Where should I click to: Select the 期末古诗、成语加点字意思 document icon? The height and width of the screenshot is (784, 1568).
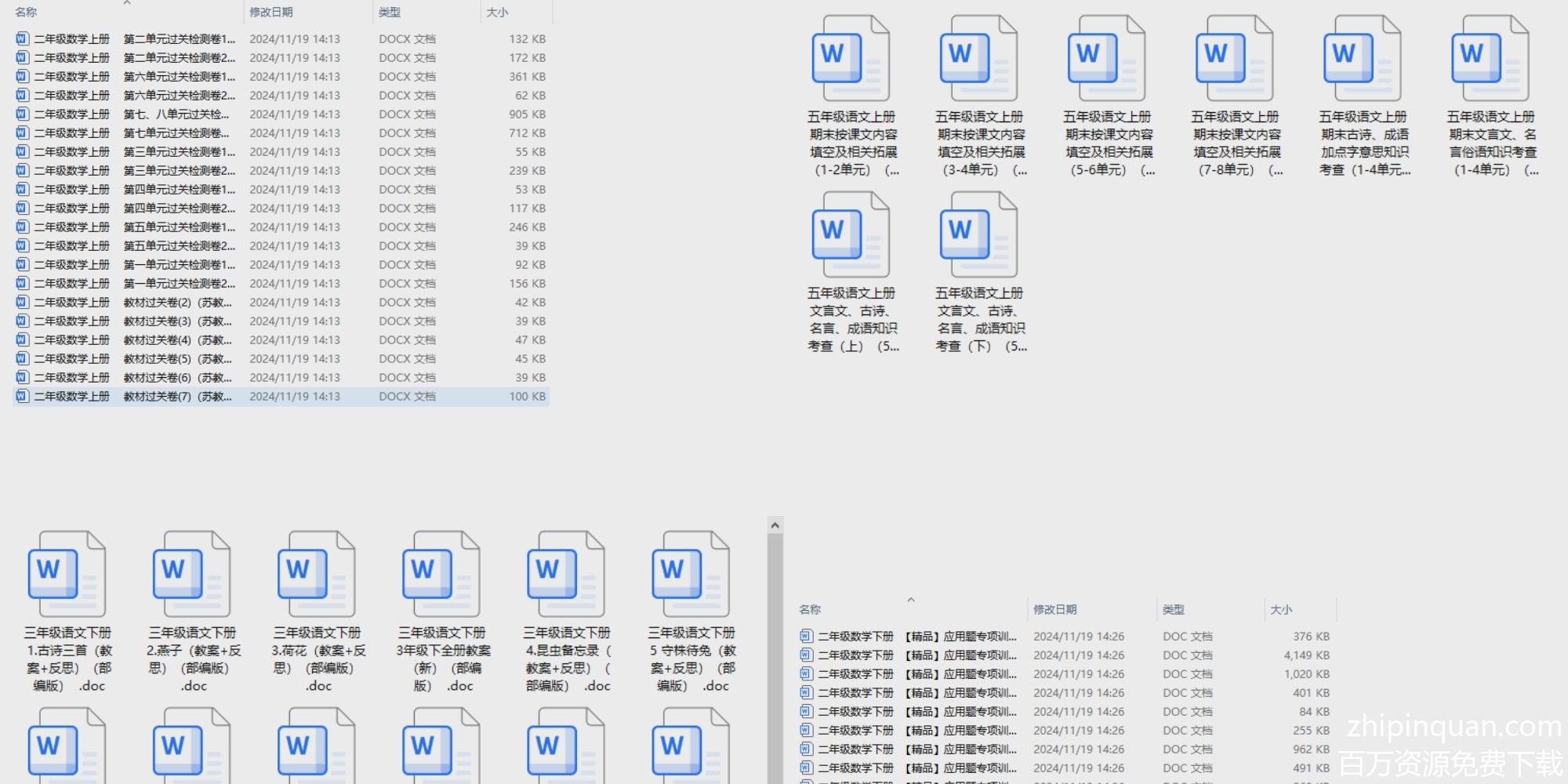pos(1361,60)
